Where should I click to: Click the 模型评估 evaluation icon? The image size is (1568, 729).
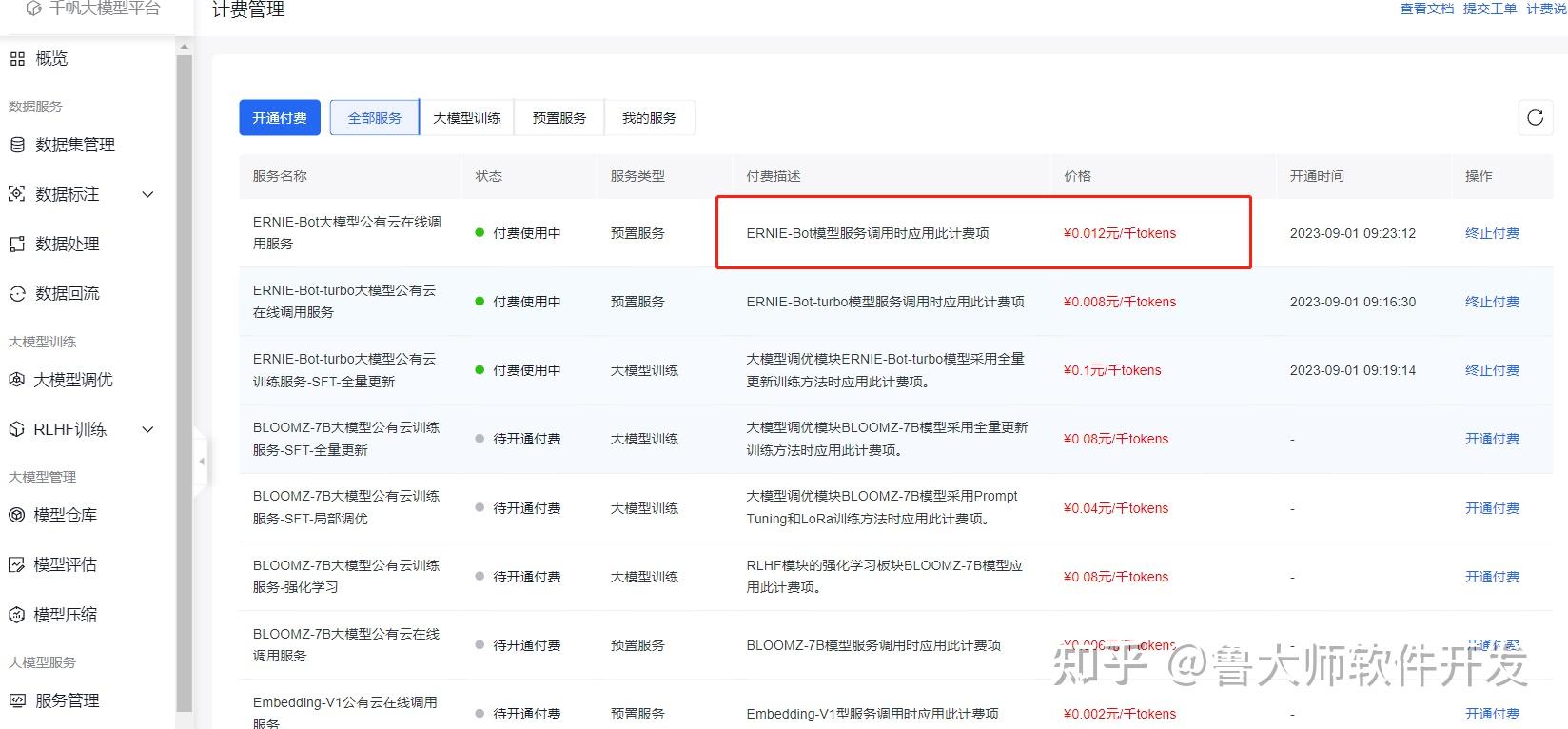coord(16,564)
